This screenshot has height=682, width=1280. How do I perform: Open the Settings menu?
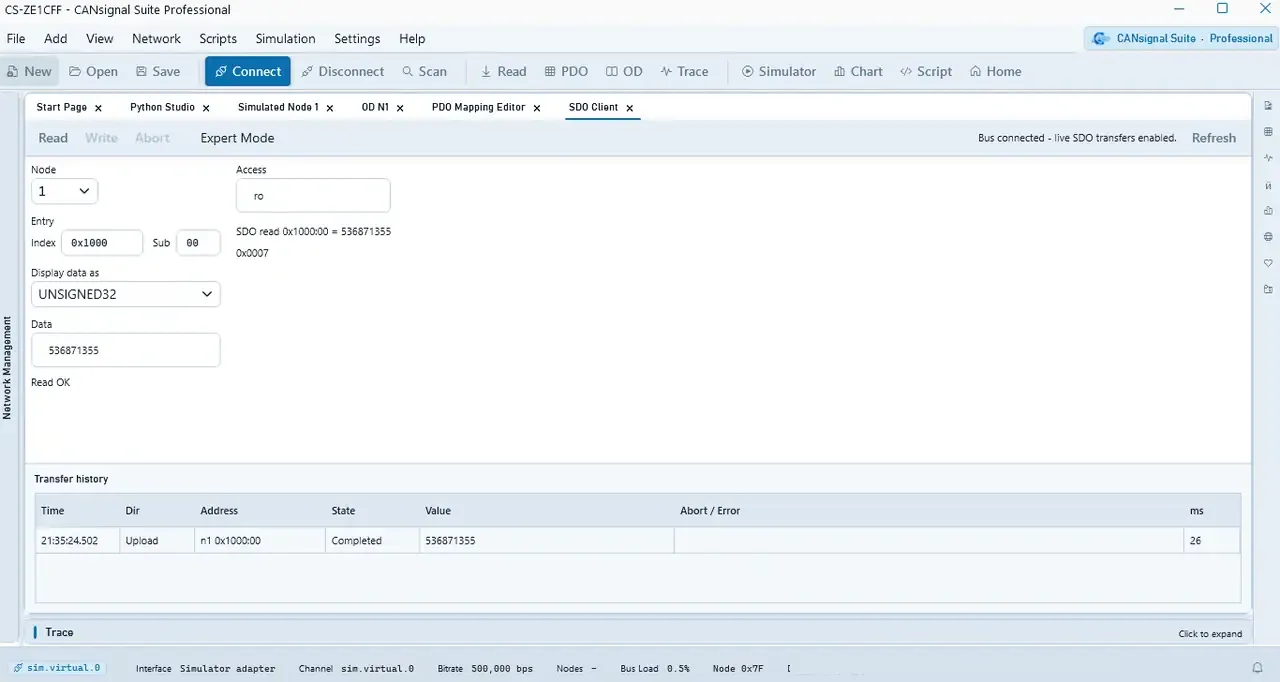click(357, 39)
